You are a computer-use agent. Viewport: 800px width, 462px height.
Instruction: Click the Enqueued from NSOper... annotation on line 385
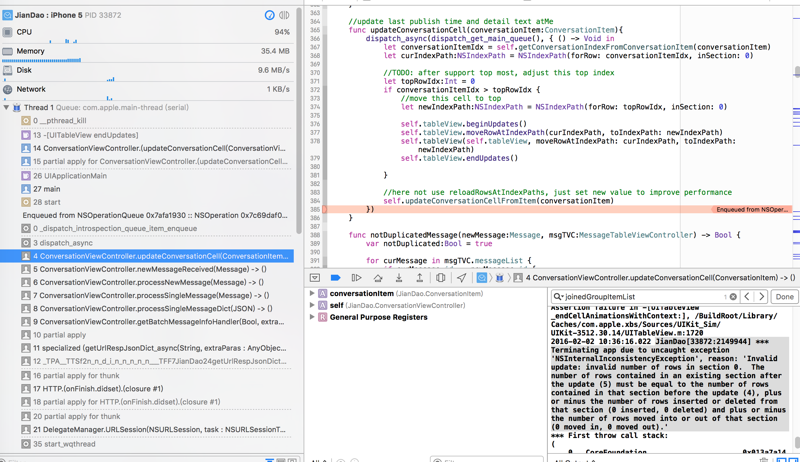click(752, 210)
